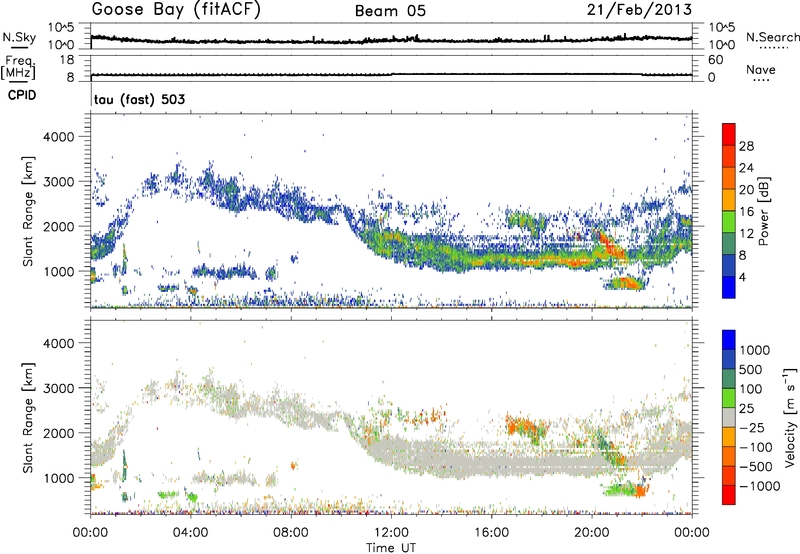Select the 12:00 time tick label
Viewport: 800px width, 554px height.
pos(391,533)
